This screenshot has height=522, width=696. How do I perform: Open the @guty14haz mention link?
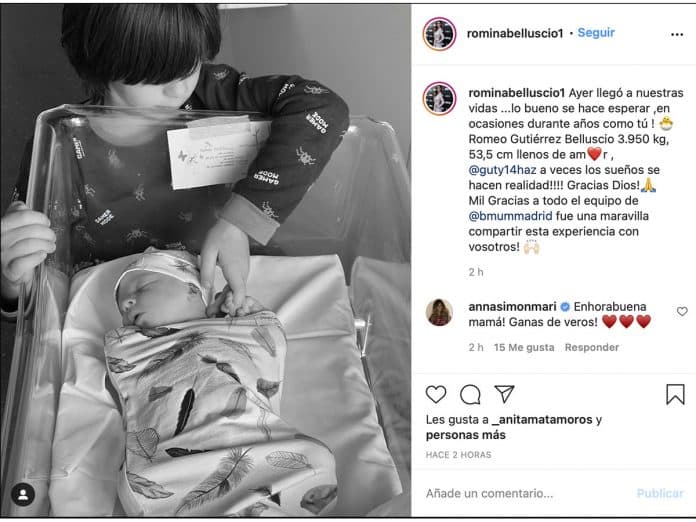(x=502, y=170)
